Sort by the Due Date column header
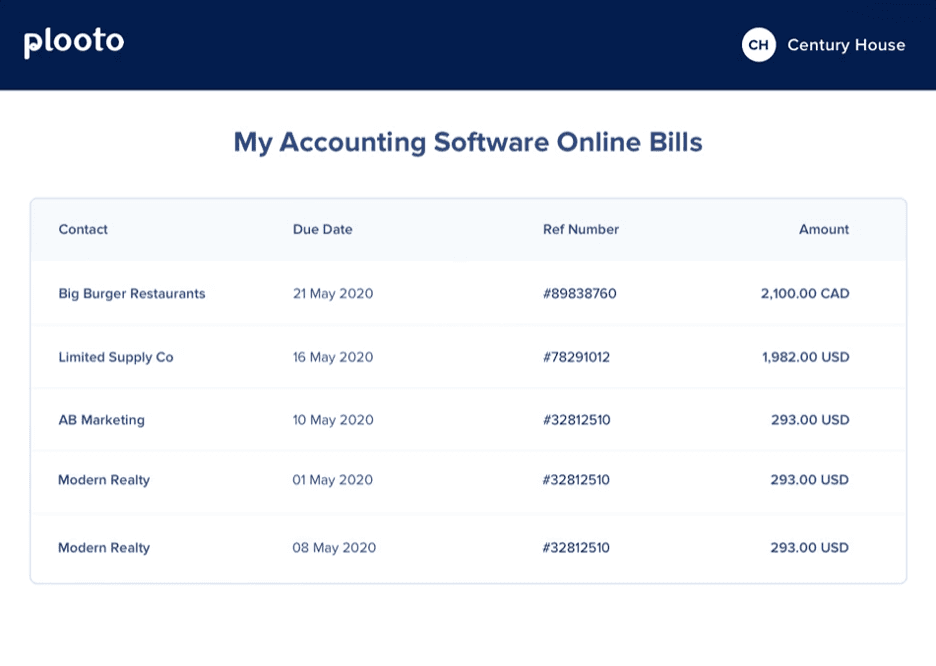Viewport: 936px width, 666px height. point(322,229)
